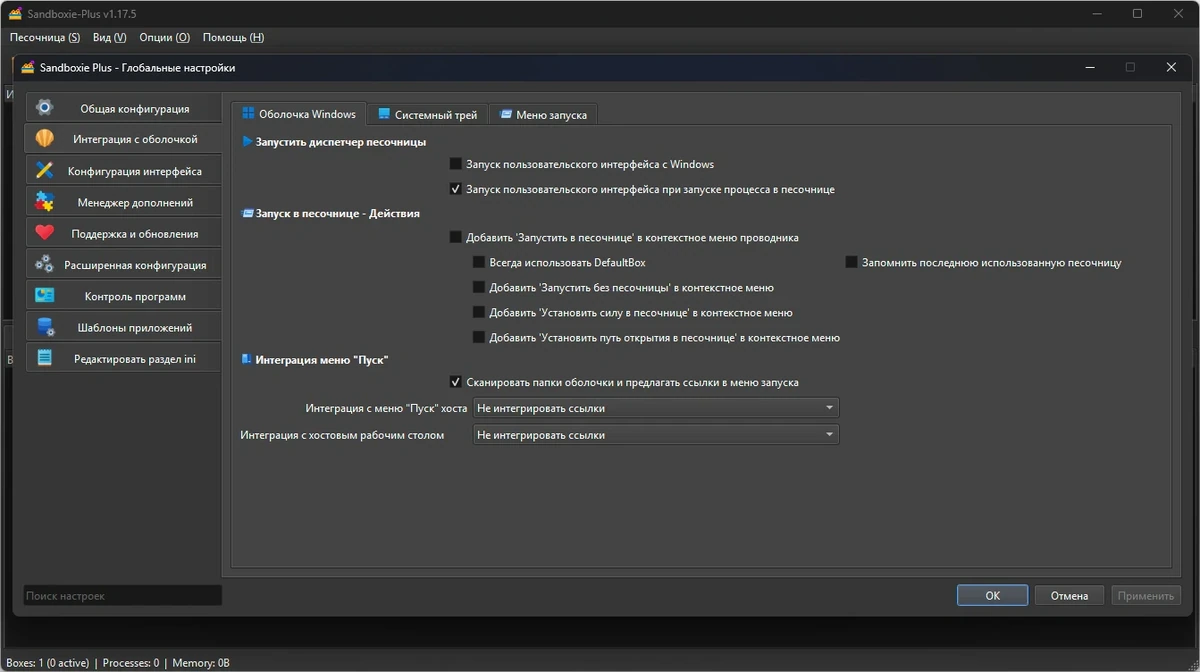Viewport: 1200px width, 672px height.
Task: Click the pencil-ruler icon beside Конфигурация интерфейса
Action: [44, 171]
